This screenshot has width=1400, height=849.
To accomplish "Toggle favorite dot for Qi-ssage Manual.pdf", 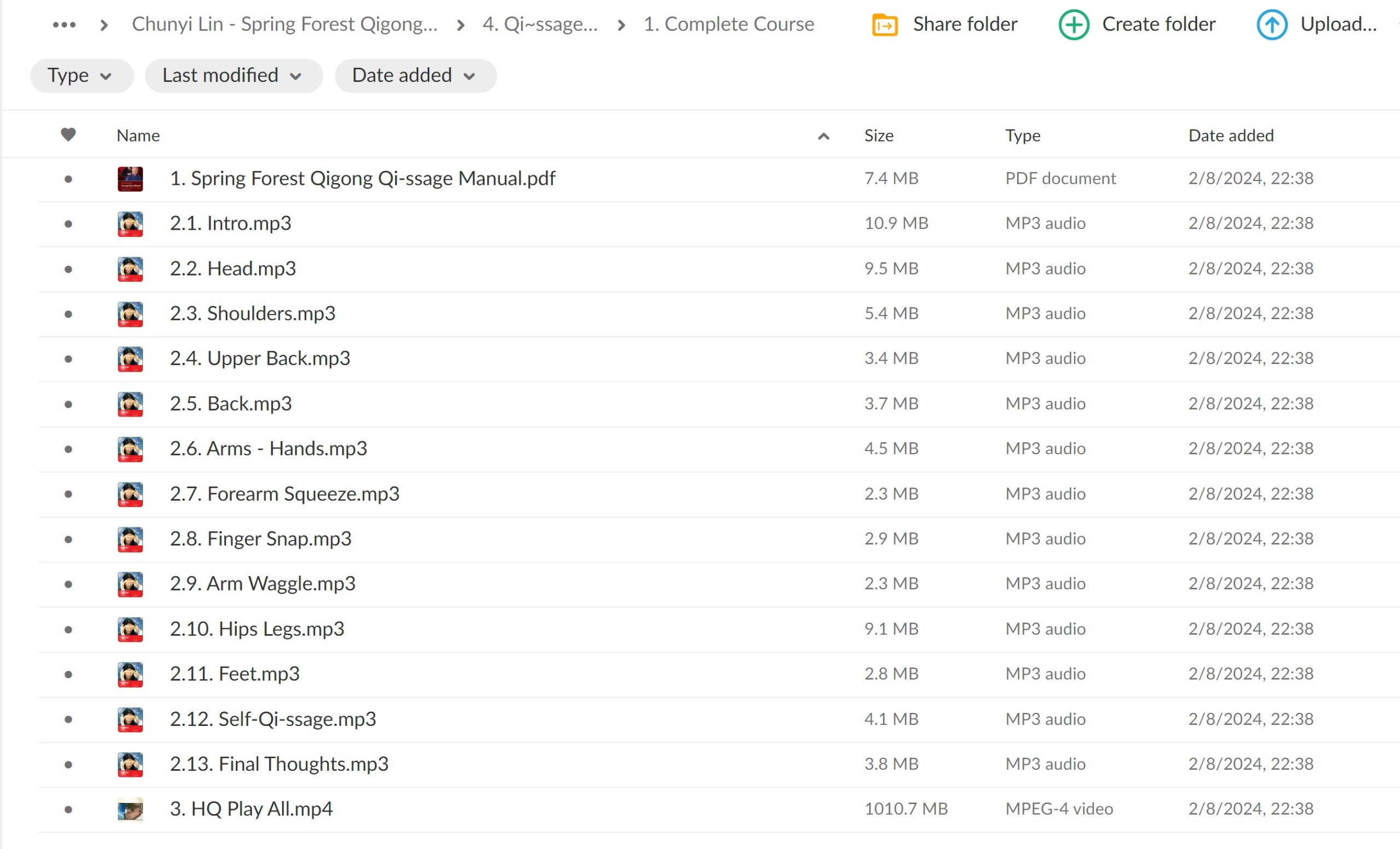I will pos(68,179).
